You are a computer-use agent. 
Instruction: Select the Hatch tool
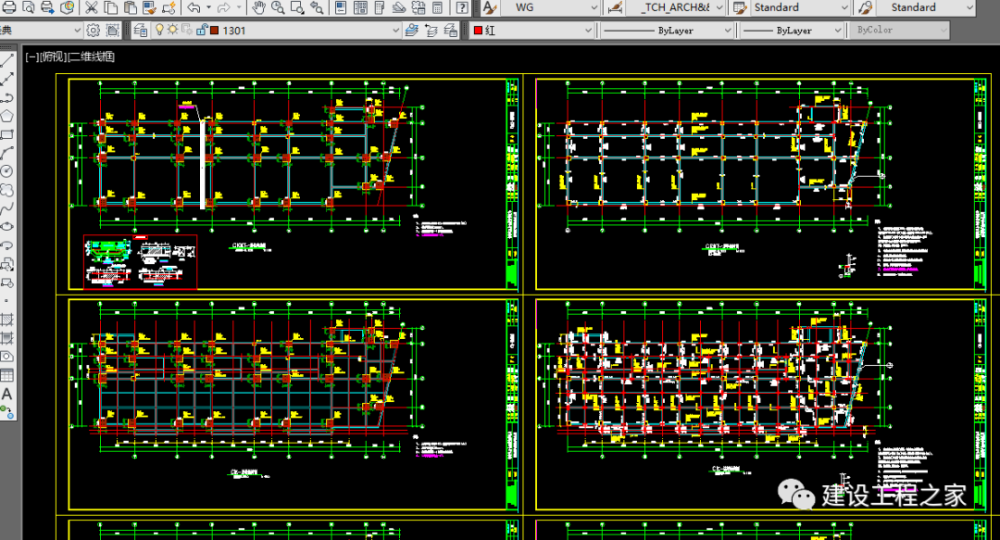[x=7, y=319]
